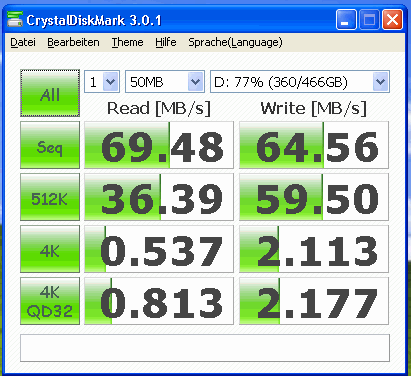Minimize the CrystalDiskMark window
The image size is (411, 376).
[x=346, y=20]
